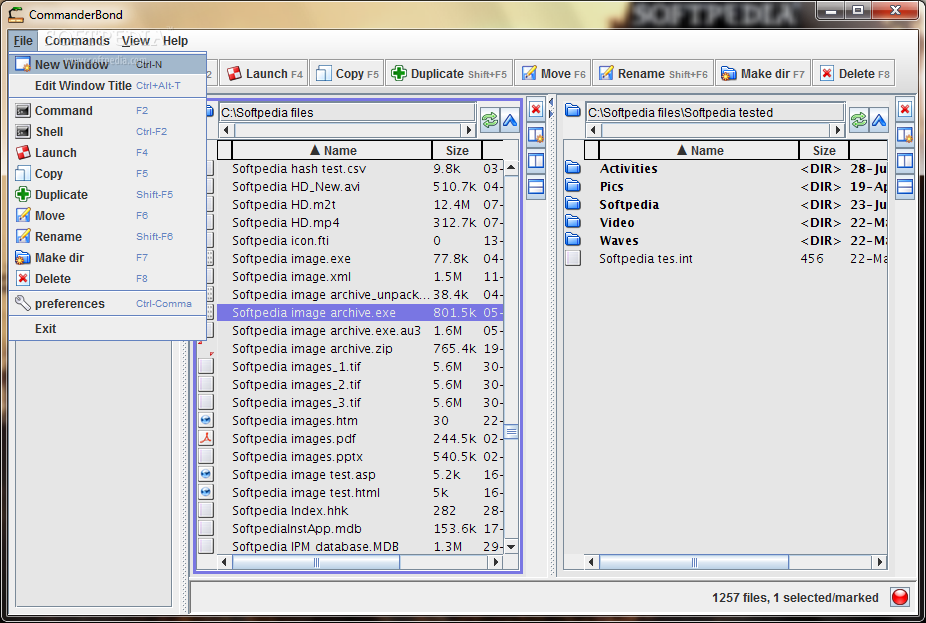Split left panel horizontally
This screenshot has height=623, width=926.
(x=536, y=187)
